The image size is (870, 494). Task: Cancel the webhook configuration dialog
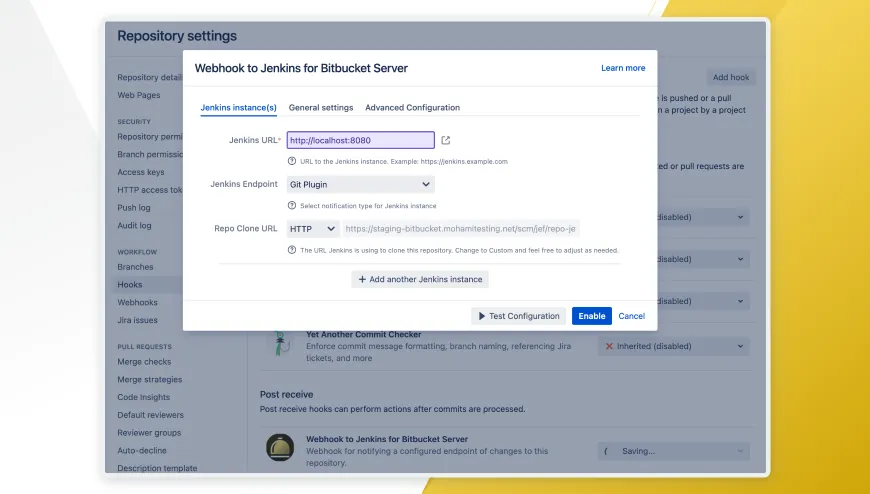(x=631, y=316)
